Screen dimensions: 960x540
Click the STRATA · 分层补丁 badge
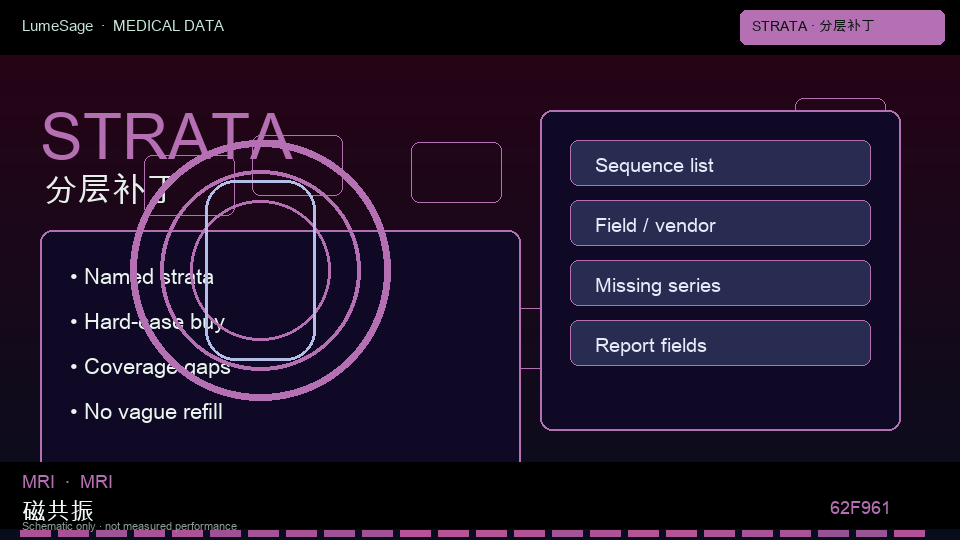pyautogui.click(x=842, y=27)
